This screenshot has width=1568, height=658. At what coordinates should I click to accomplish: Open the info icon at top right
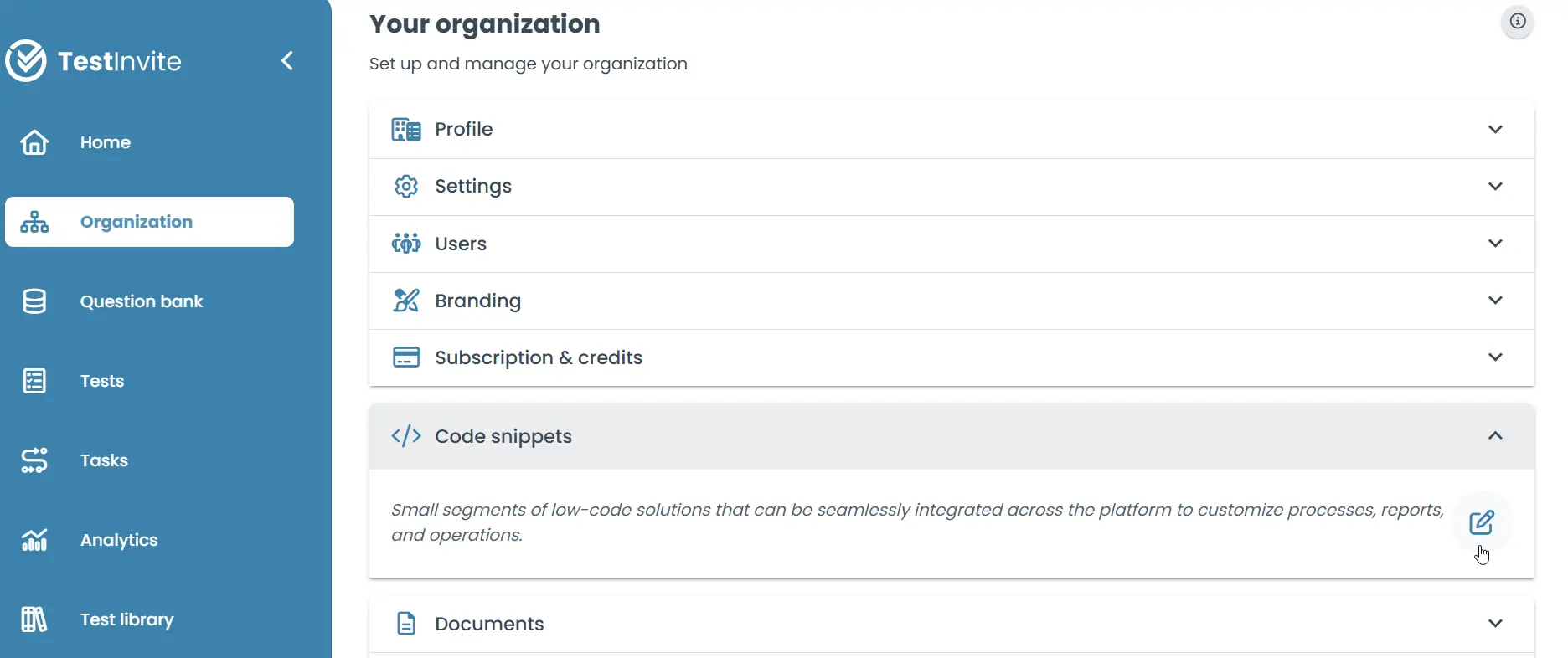click(1518, 22)
